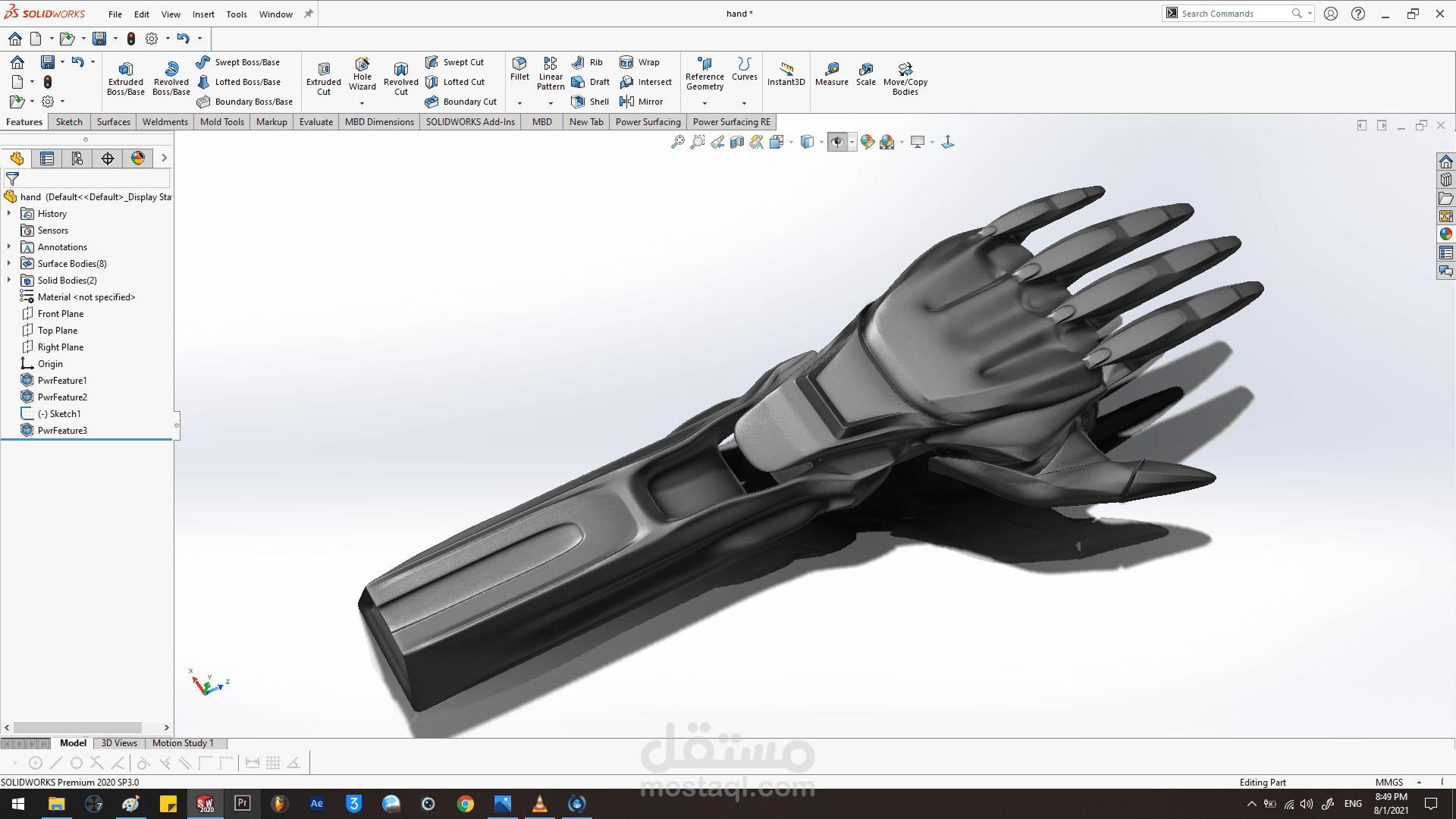Expand the Solid Bodies(2) folder

[x=9, y=280]
